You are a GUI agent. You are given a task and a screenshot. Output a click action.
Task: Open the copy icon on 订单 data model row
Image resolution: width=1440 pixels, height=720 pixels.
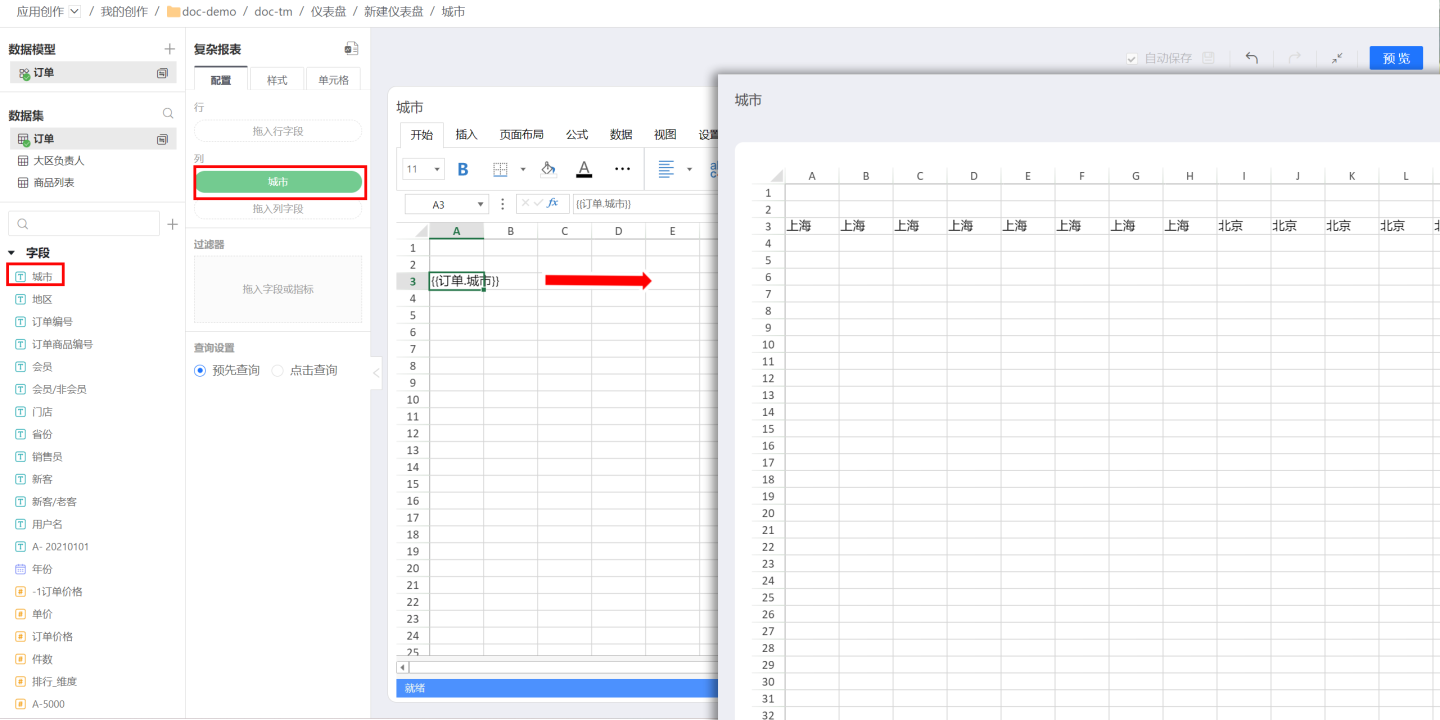coord(162,73)
